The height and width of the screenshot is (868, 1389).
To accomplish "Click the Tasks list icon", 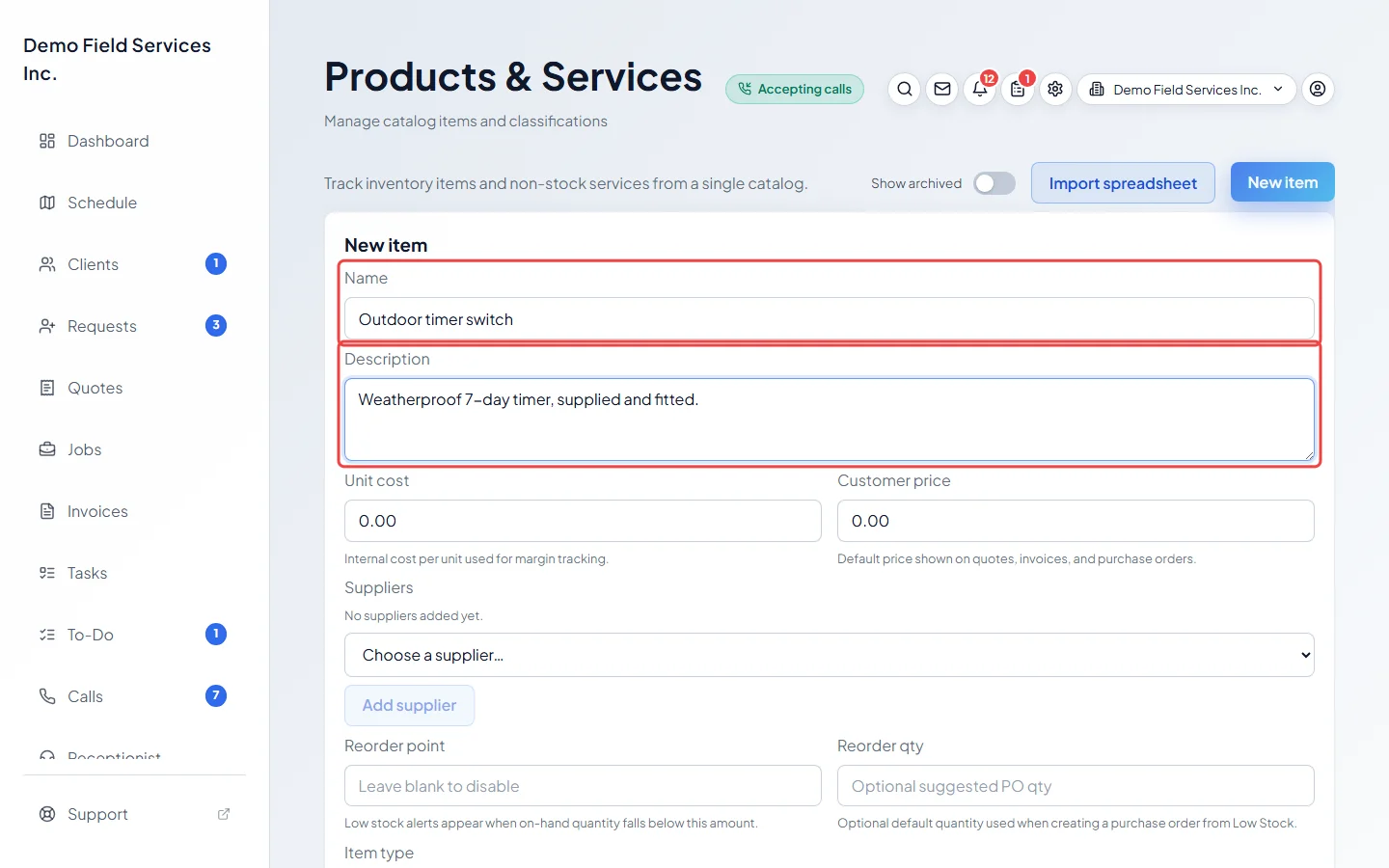I will 47,573.
